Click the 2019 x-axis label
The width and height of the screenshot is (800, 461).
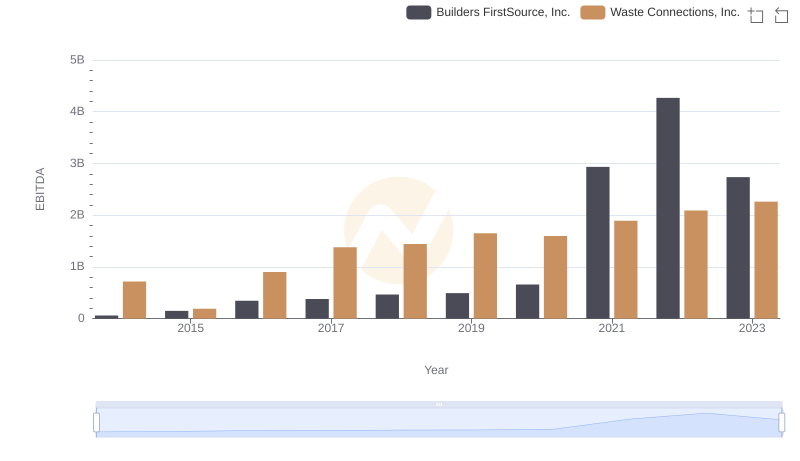471,328
